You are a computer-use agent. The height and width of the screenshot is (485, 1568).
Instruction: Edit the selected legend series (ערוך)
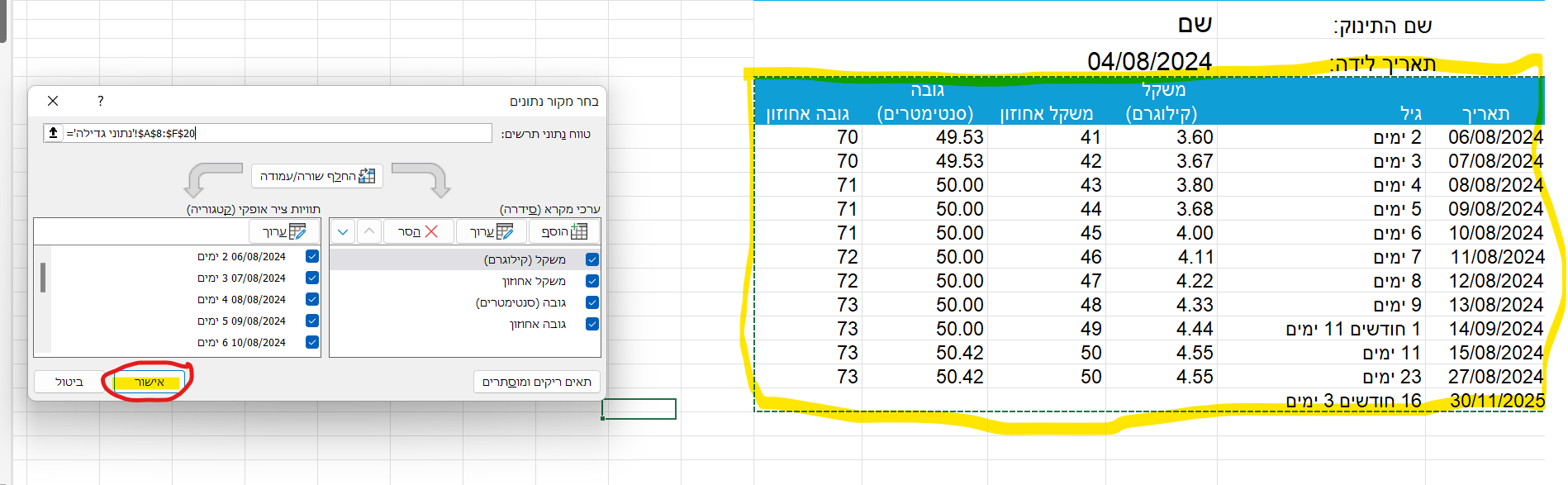492,231
